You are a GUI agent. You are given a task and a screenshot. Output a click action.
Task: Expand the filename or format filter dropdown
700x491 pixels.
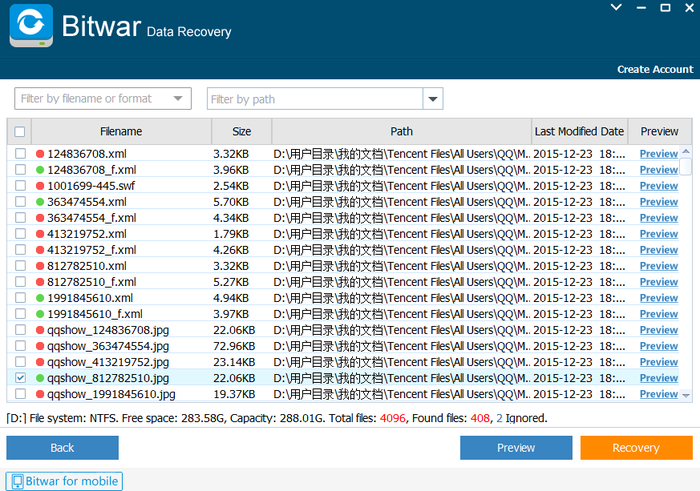pos(178,99)
